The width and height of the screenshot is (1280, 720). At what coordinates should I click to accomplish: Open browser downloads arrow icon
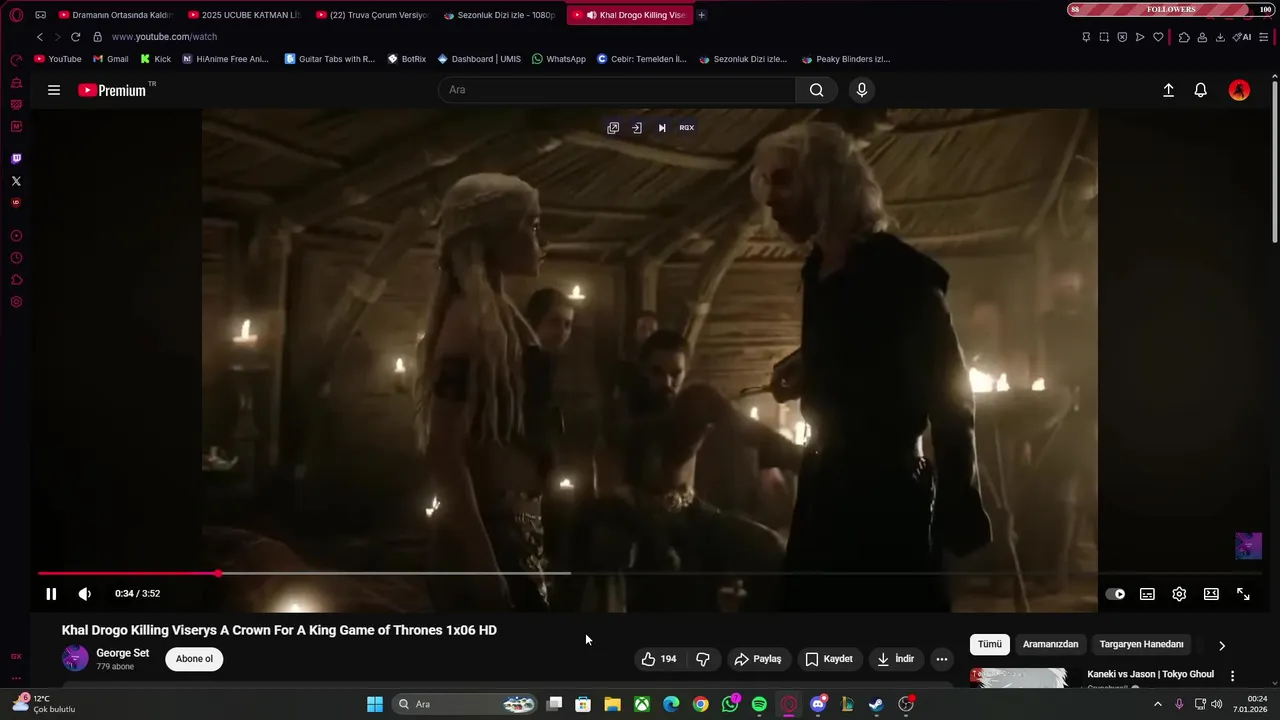[1220, 37]
